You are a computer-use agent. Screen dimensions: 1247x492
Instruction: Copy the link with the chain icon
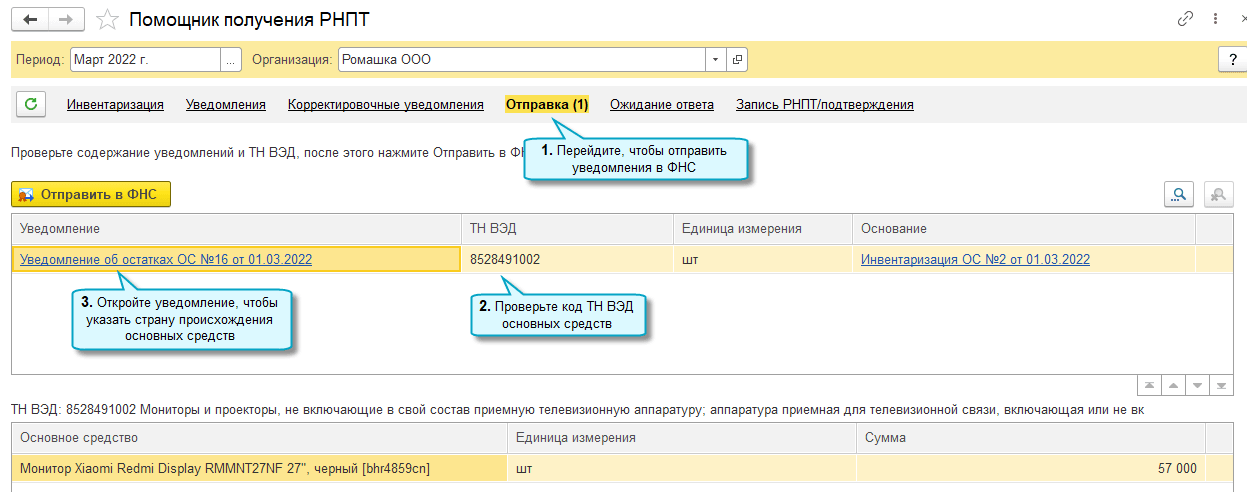pyautogui.click(x=1186, y=19)
